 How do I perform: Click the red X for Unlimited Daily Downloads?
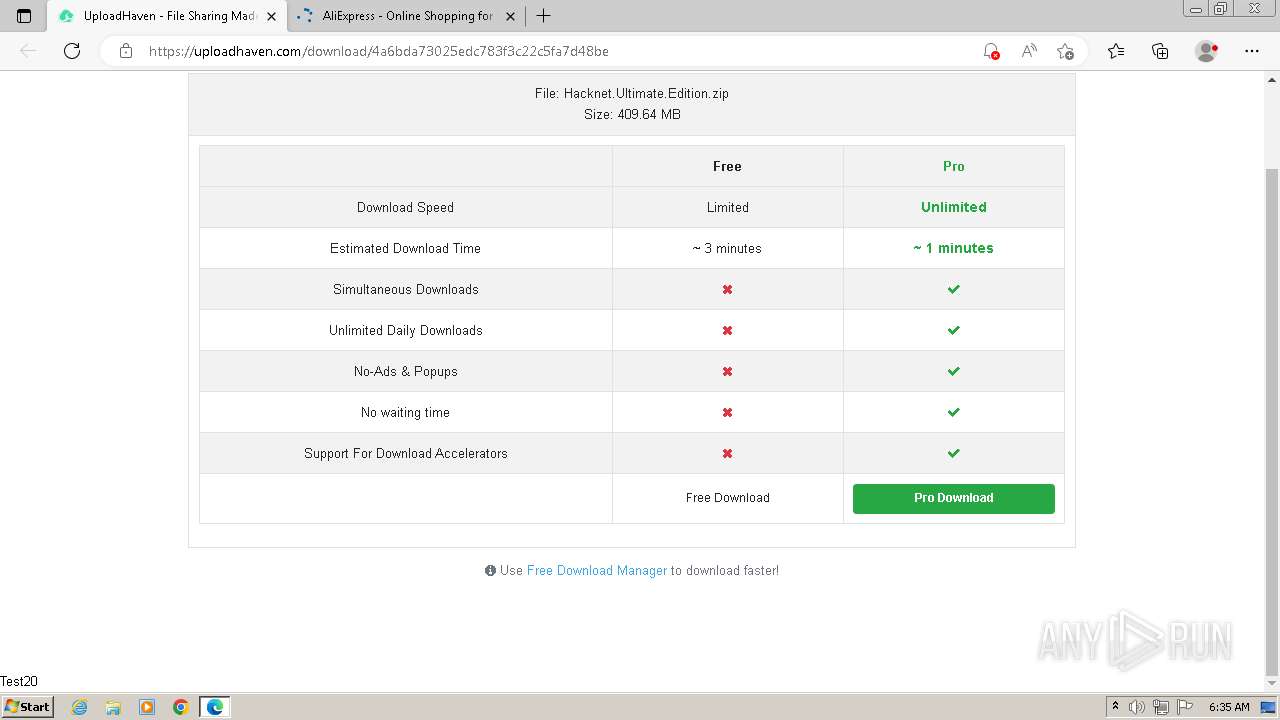click(727, 331)
